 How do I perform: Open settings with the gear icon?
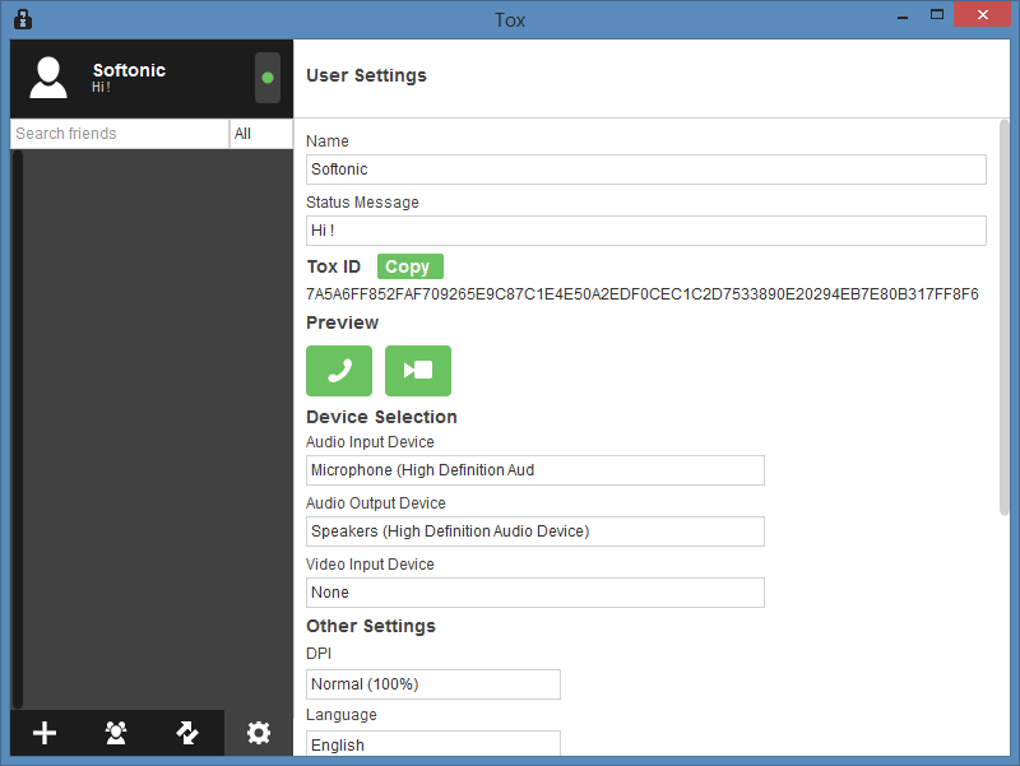(x=259, y=733)
